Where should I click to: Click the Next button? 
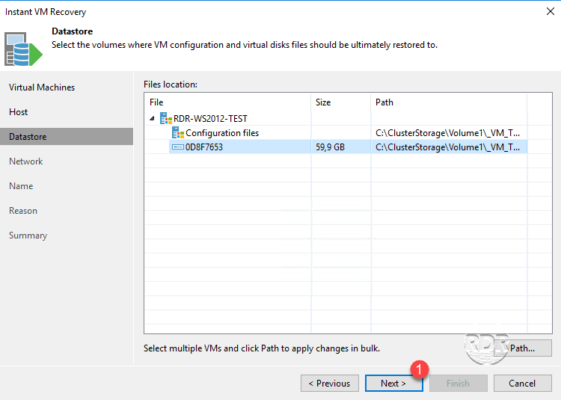point(394,383)
